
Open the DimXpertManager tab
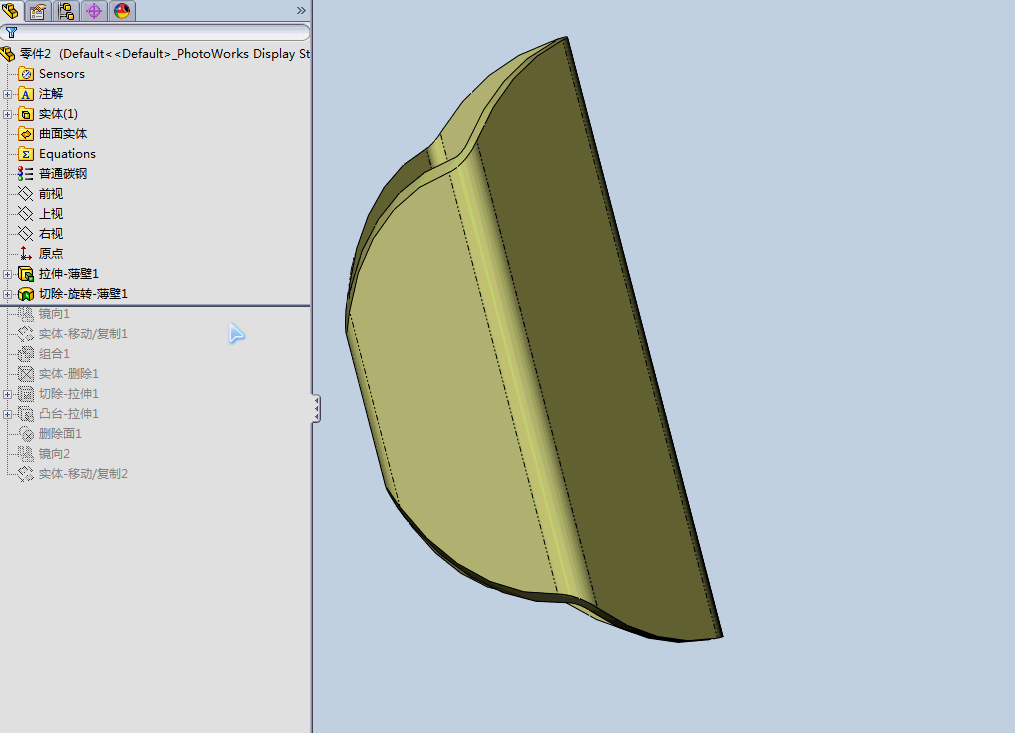[x=94, y=11]
